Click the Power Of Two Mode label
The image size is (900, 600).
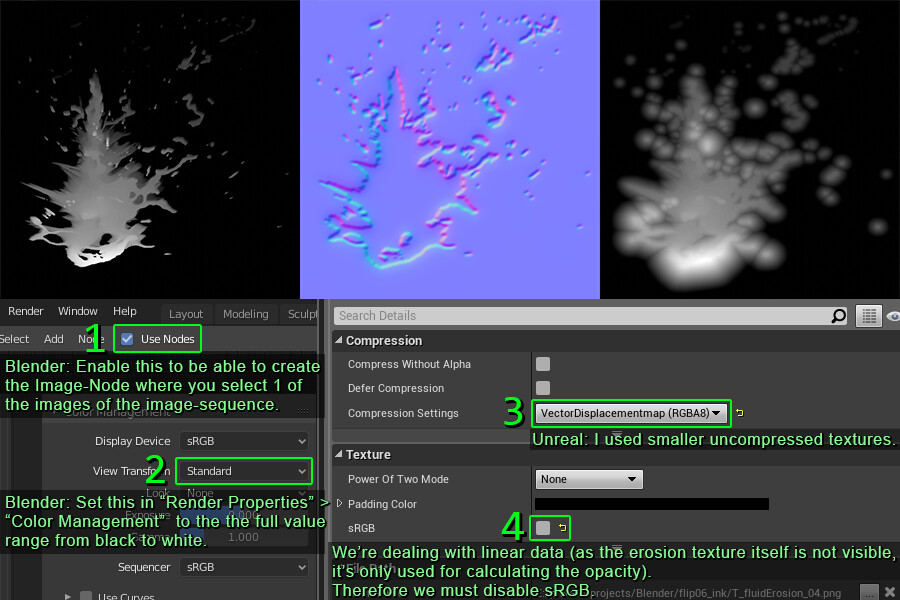398,479
